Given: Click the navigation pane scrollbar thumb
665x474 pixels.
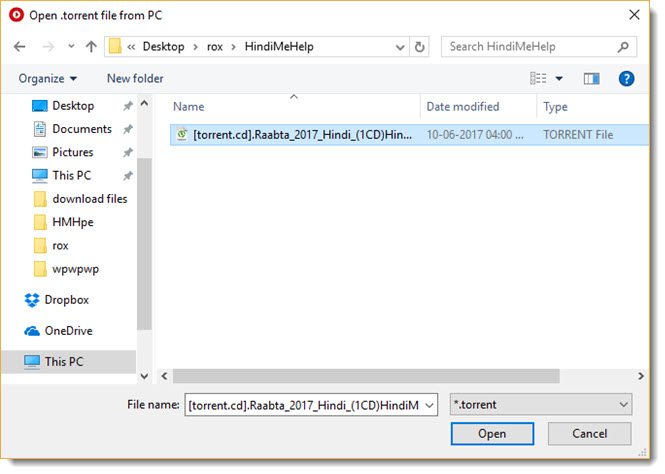Looking at the screenshot, I should click(x=144, y=244).
